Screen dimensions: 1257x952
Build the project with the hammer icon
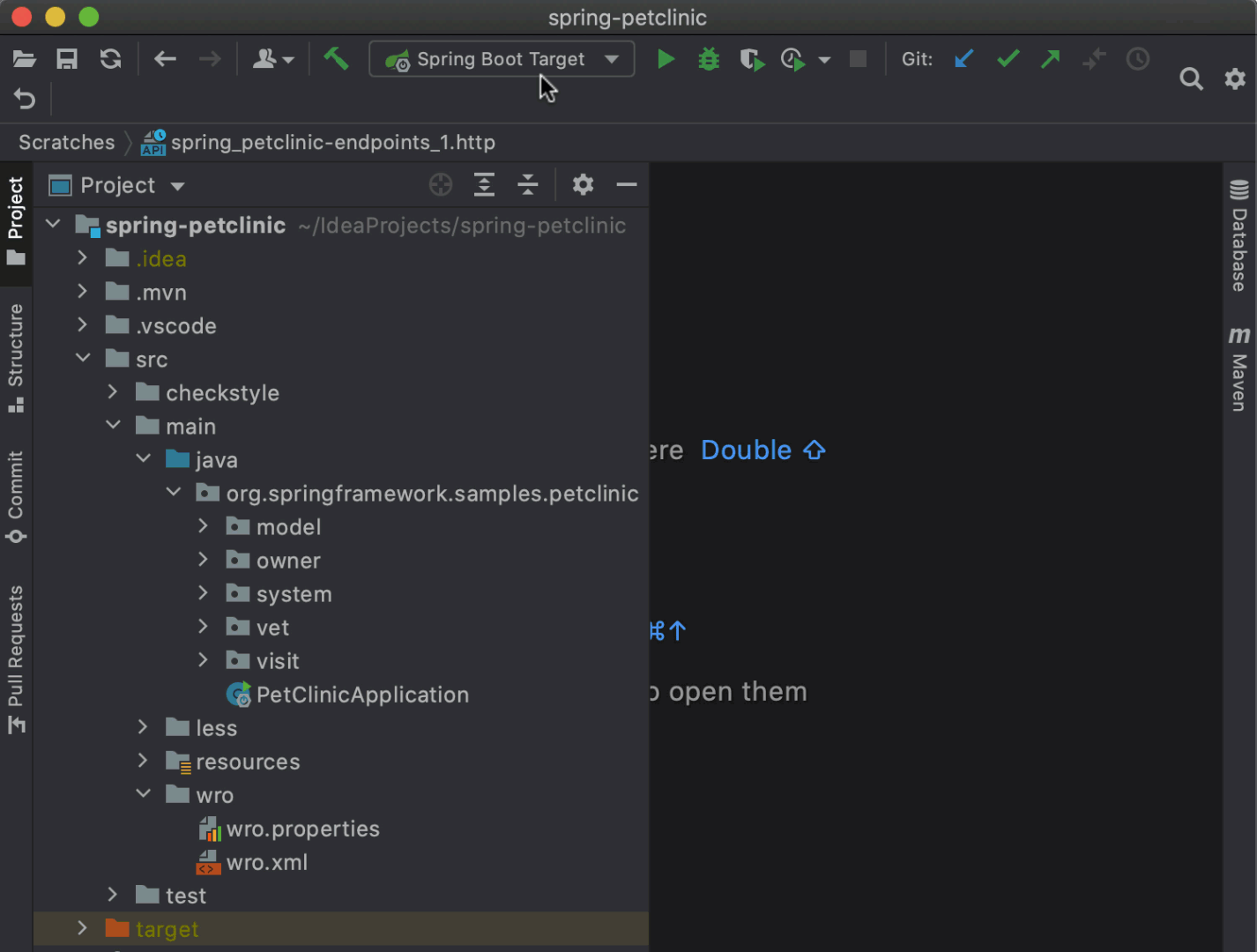click(336, 59)
